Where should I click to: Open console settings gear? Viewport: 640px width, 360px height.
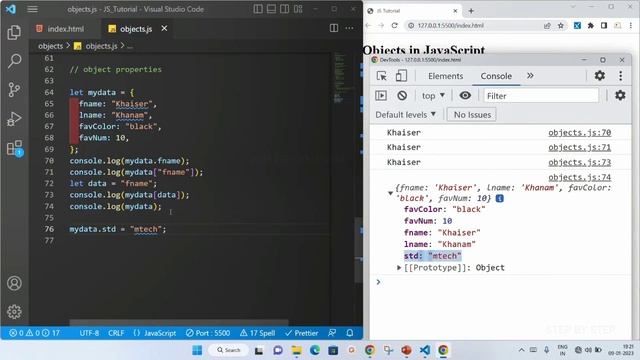coord(620,95)
